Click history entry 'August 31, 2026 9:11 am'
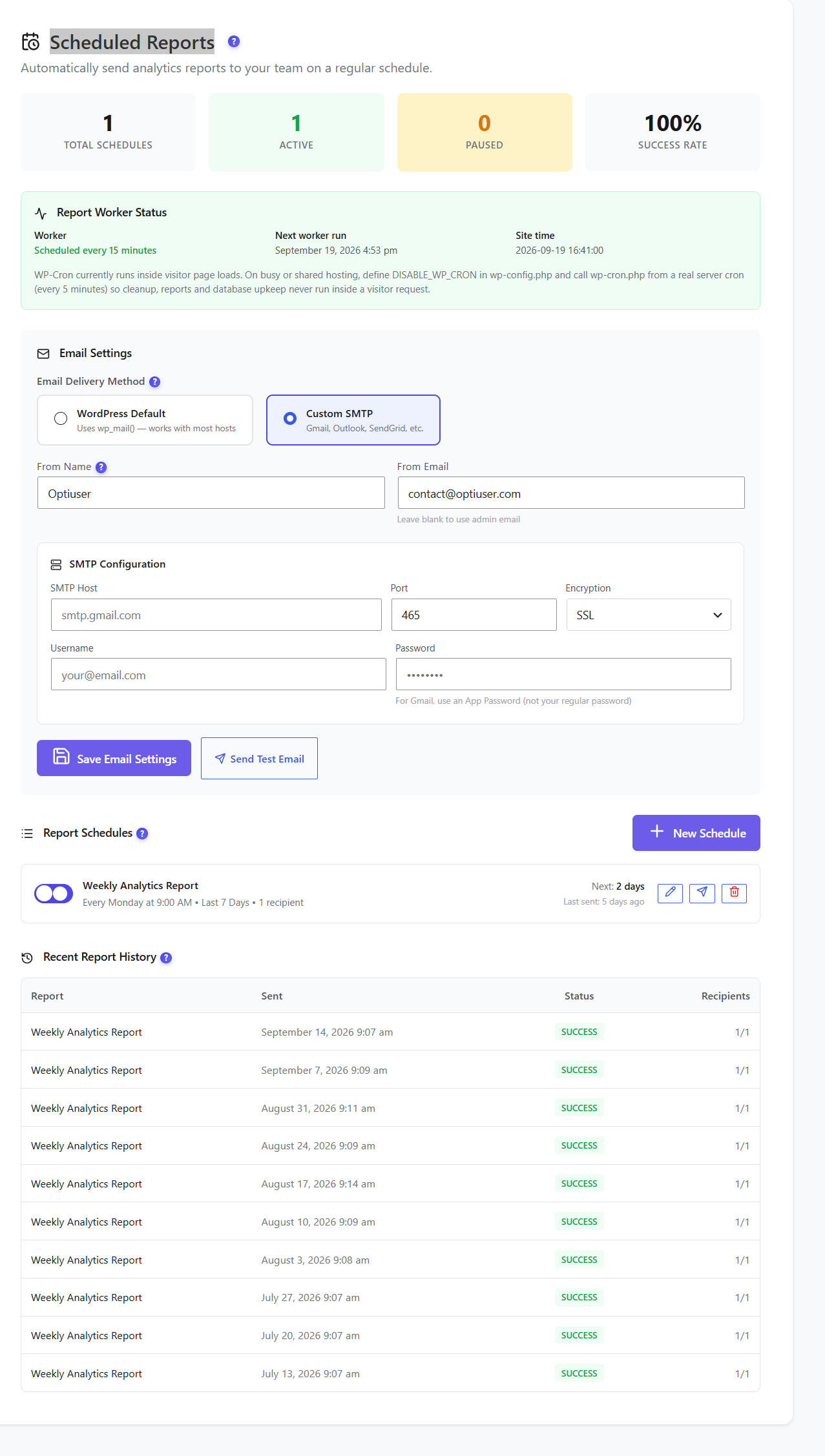 tap(318, 1108)
